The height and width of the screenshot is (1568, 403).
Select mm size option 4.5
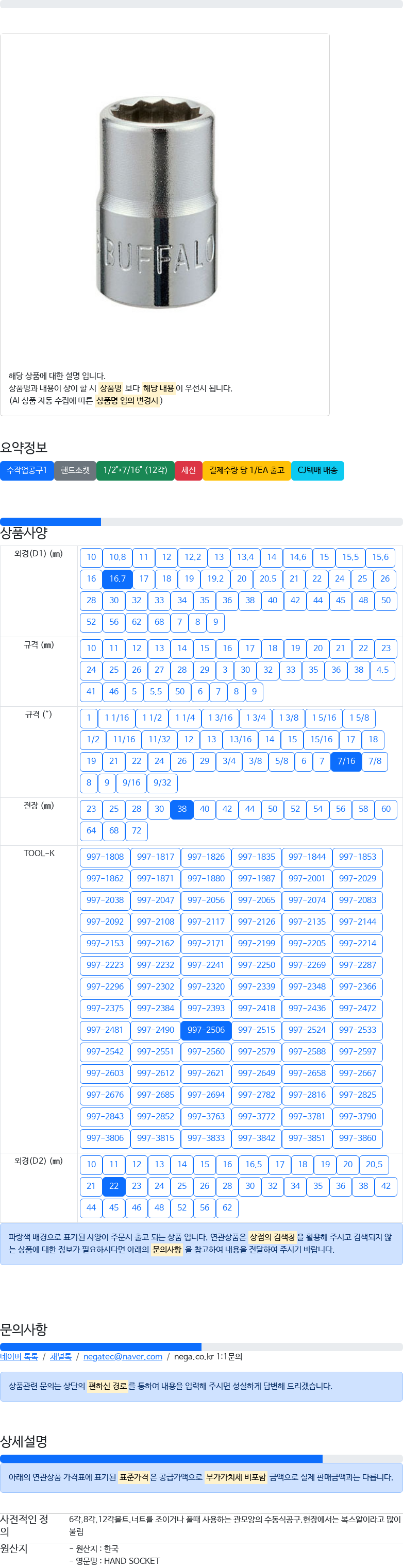pos(382,670)
